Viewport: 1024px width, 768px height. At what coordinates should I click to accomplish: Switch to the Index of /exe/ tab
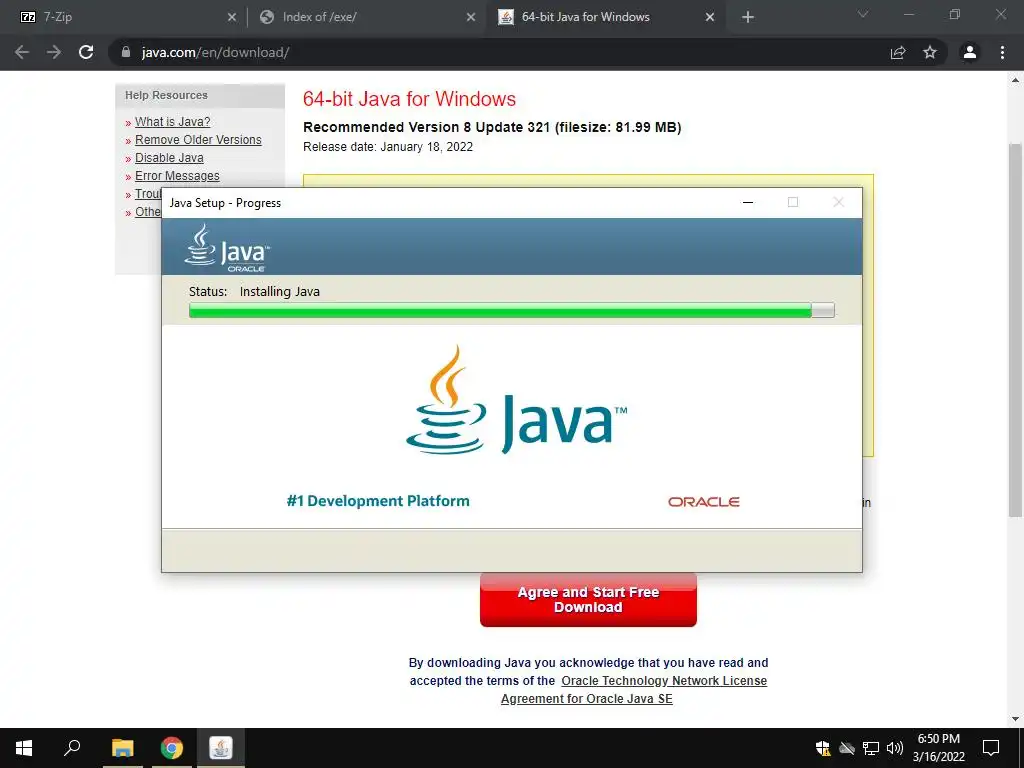(x=366, y=17)
